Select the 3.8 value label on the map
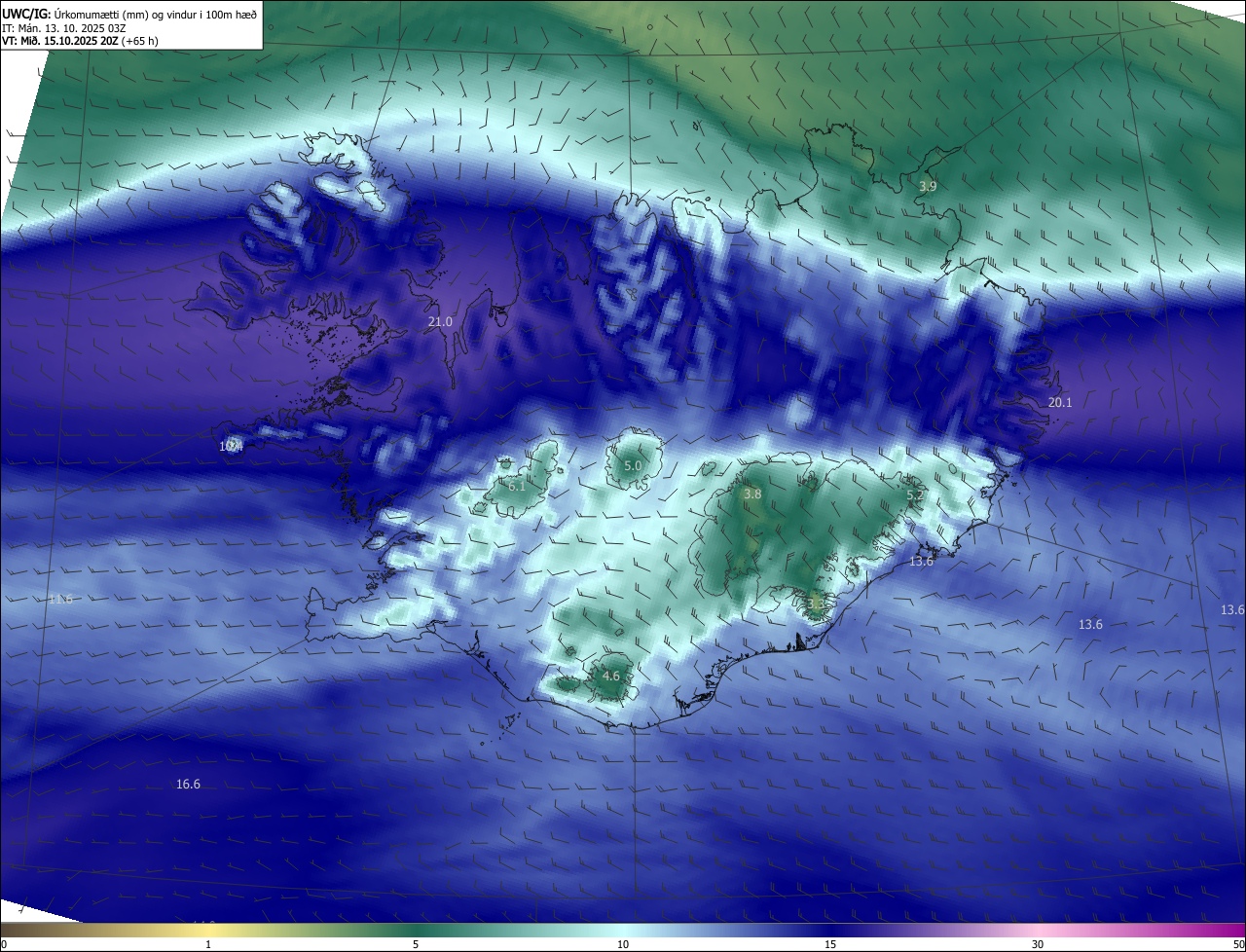This screenshot has width=1246, height=952. [x=752, y=494]
